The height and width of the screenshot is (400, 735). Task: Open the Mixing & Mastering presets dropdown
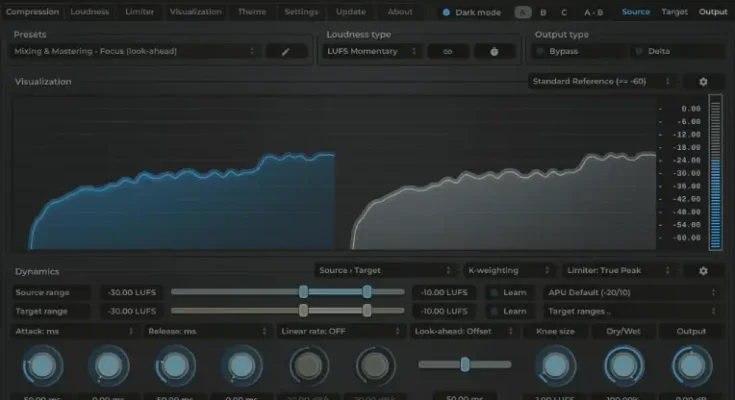(x=138, y=51)
